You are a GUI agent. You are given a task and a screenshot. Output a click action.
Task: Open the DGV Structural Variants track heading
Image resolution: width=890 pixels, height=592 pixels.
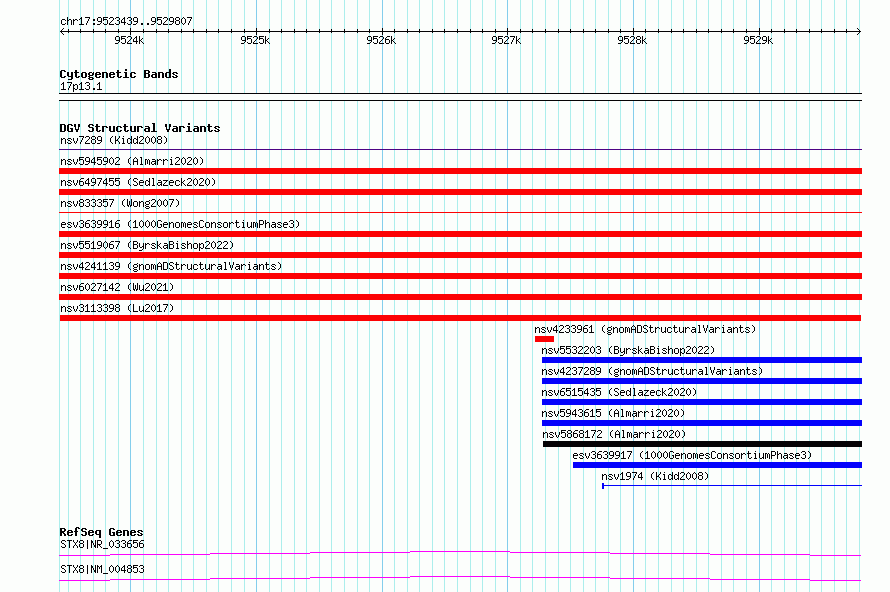pyautogui.click(x=140, y=128)
